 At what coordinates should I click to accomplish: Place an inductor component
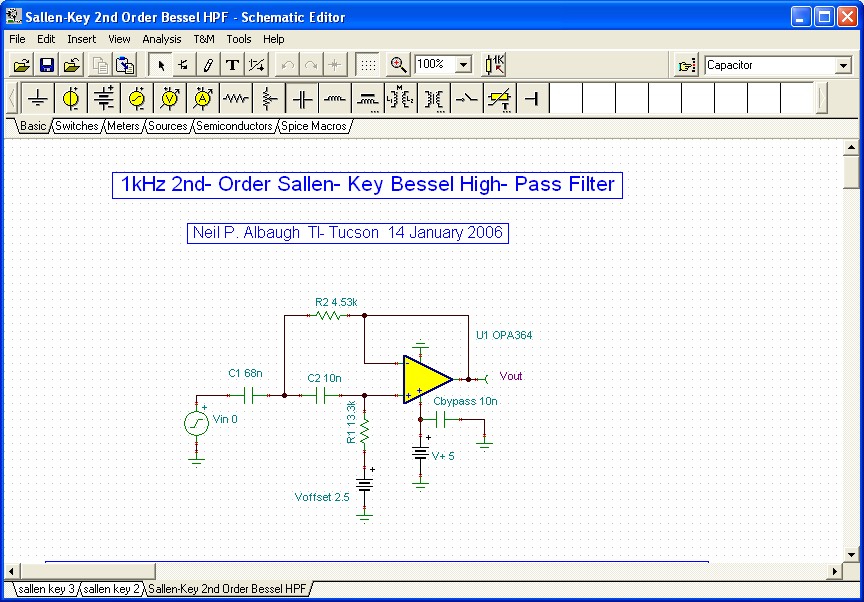(x=335, y=99)
